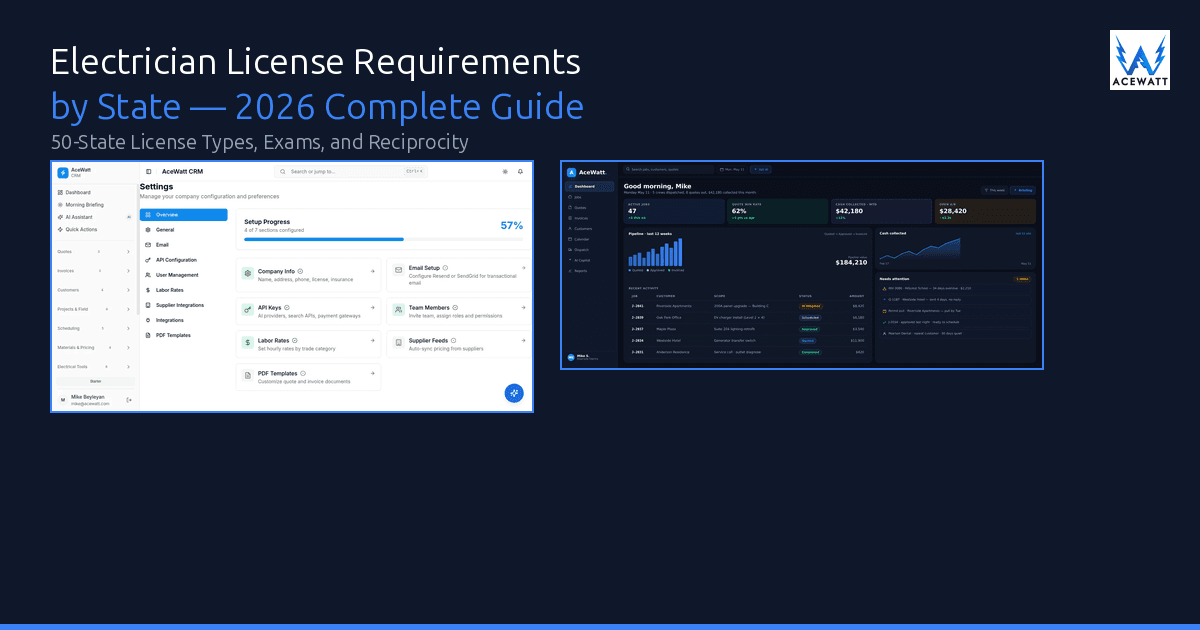Click the PDF Templates card document icon
Viewport: 1200px width, 630px height.
(x=248, y=377)
